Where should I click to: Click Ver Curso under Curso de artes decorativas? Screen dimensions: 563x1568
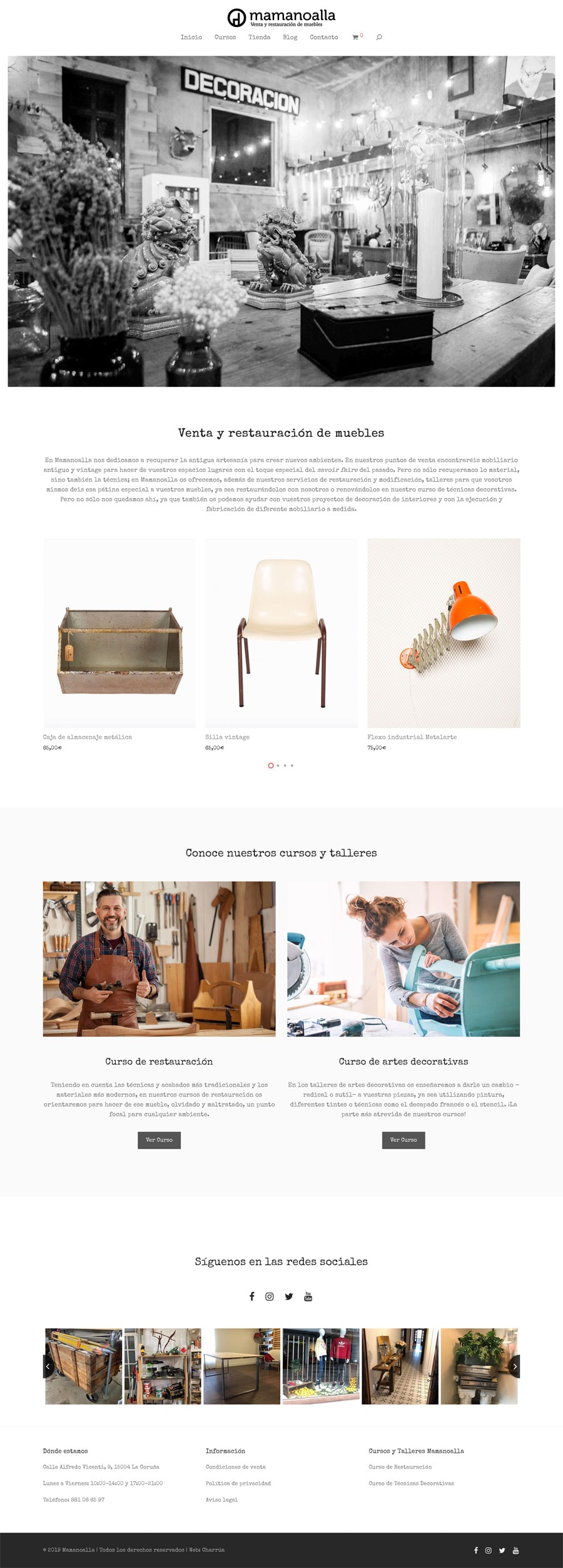click(x=403, y=1140)
